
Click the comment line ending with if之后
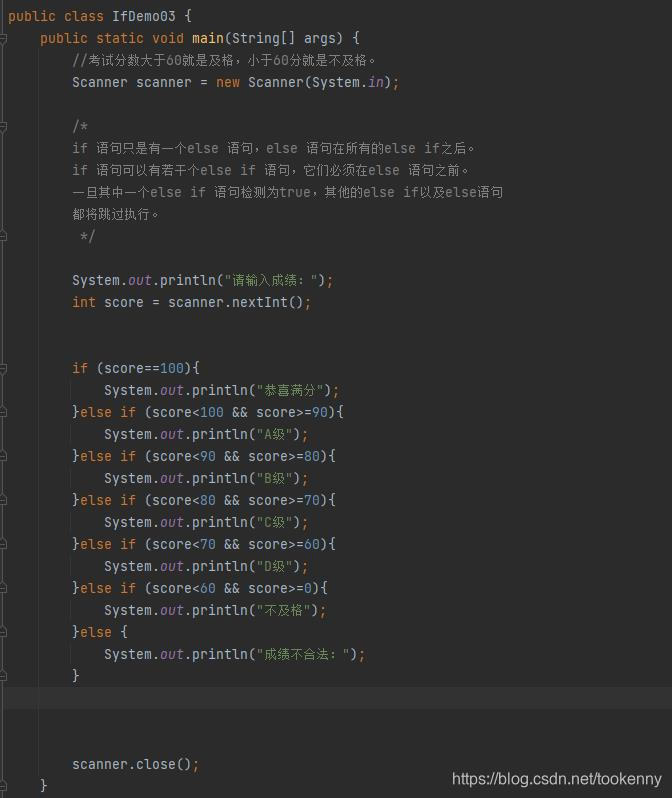[273, 148]
